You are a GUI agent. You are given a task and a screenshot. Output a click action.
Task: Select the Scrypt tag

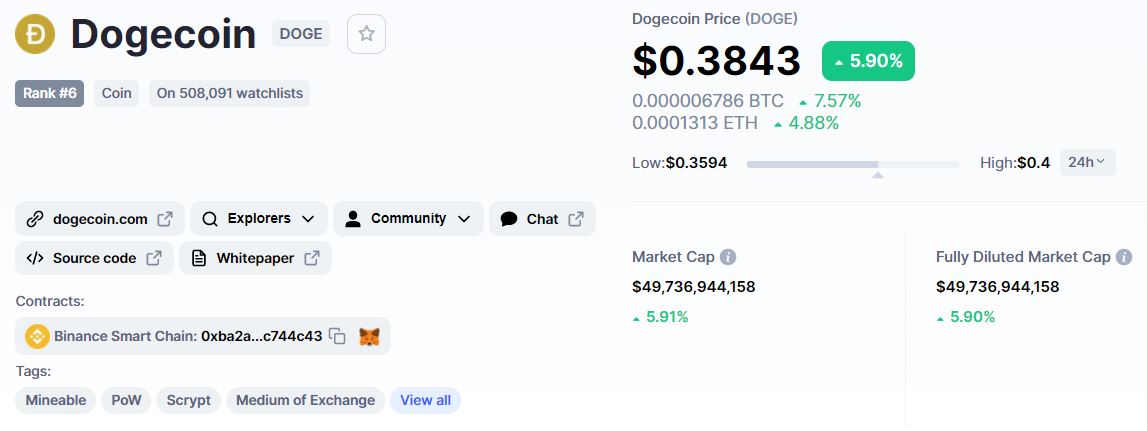188,400
